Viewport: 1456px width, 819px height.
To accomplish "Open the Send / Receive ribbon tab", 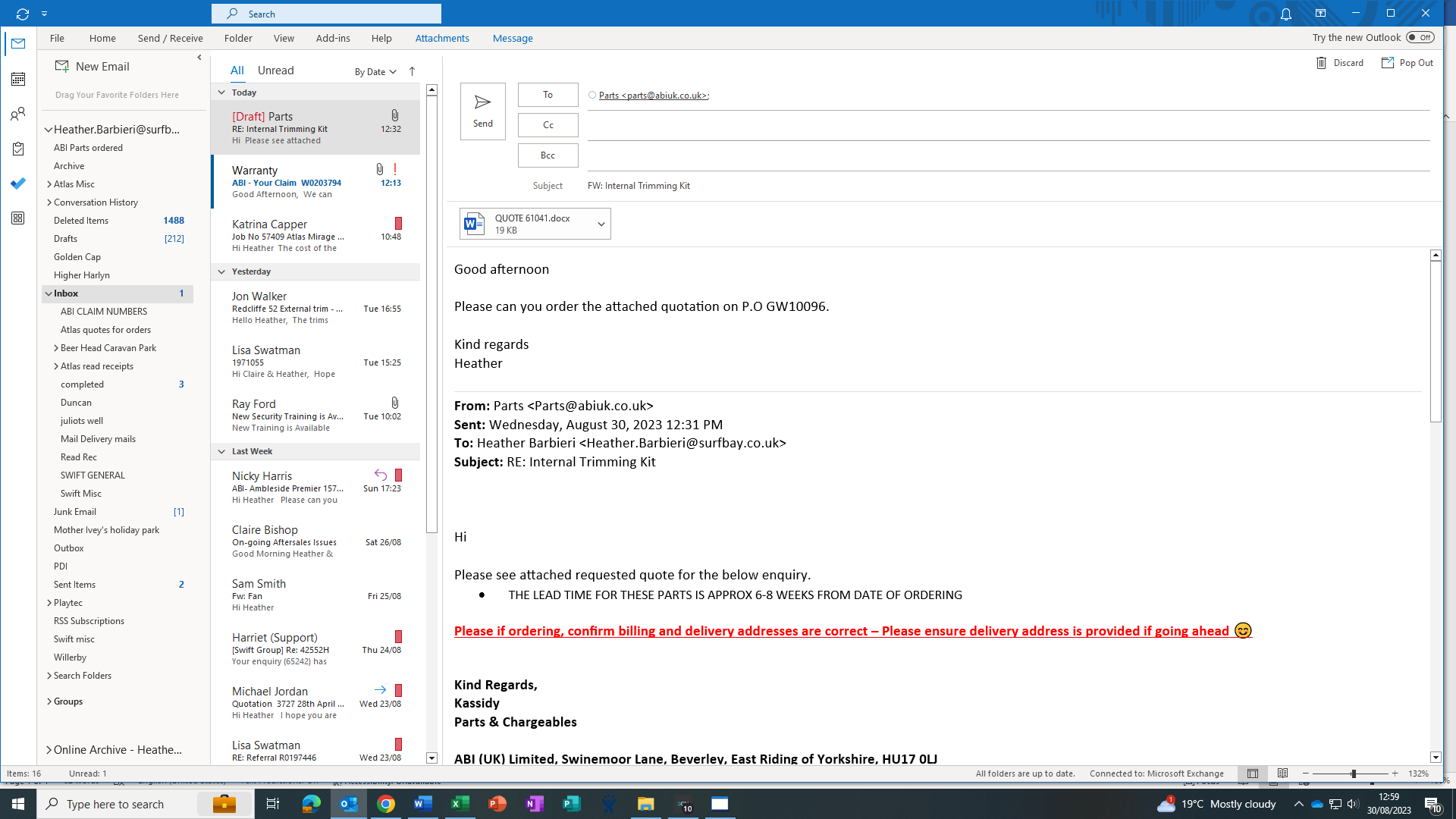I will pos(170,38).
